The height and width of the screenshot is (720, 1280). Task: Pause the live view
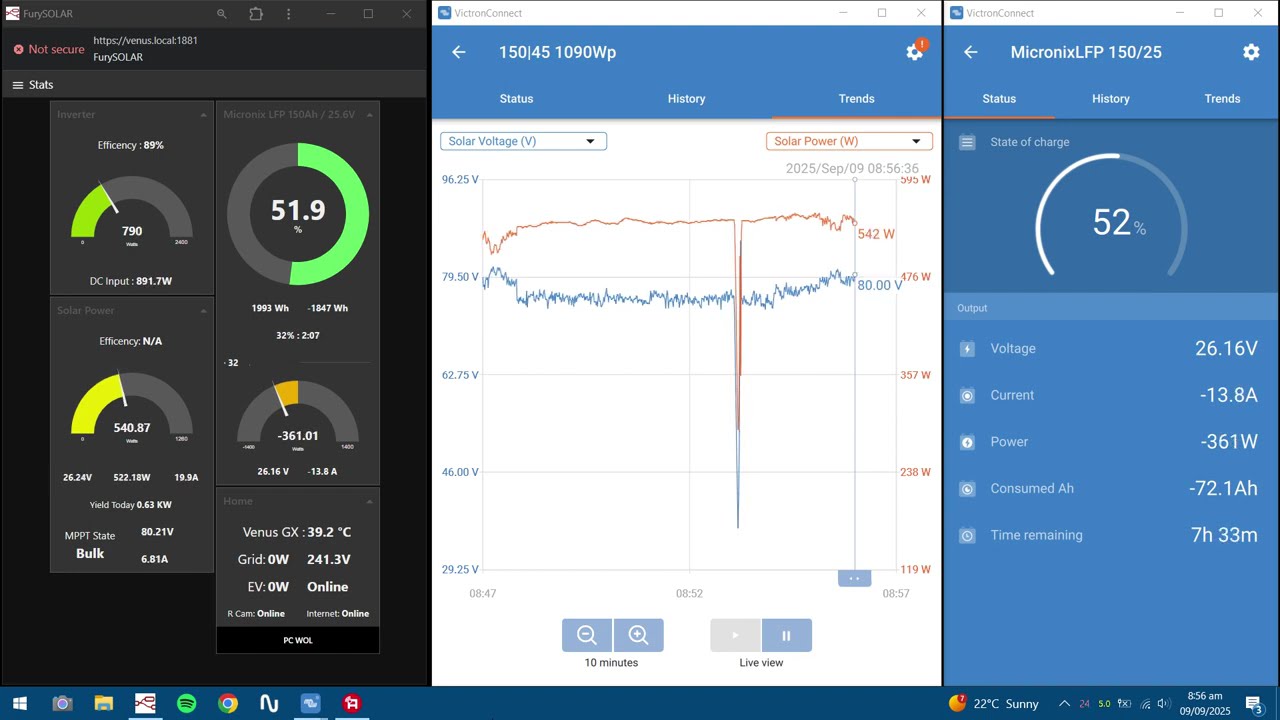click(x=786, y=635)
